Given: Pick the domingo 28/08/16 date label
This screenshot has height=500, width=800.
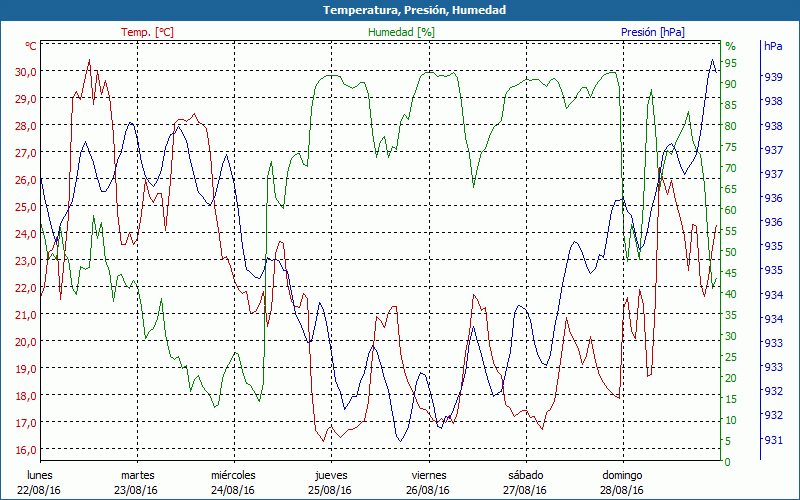Looking at the screenshot, I should [x=622, y=482].
